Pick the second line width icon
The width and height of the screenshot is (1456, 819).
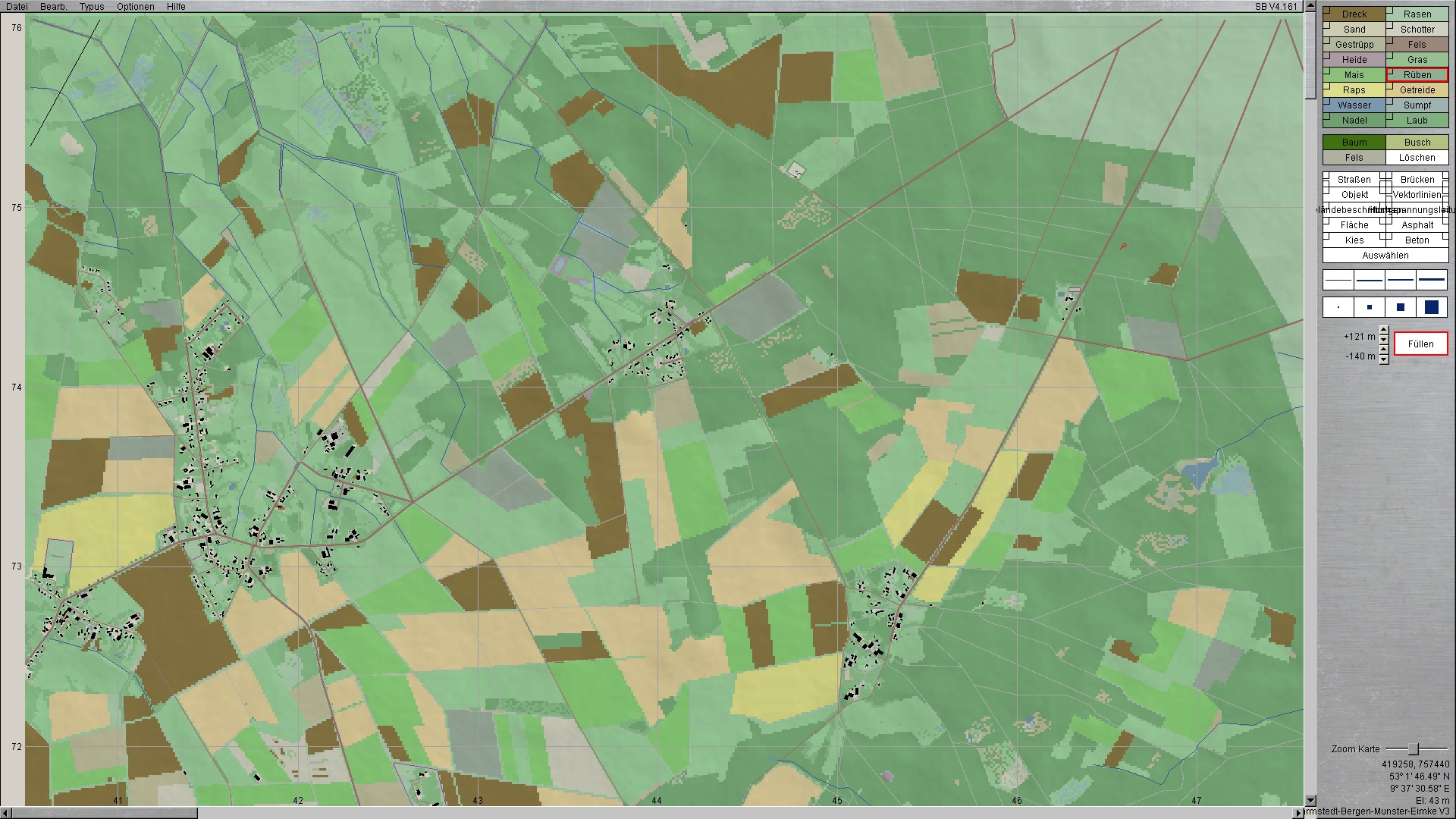pos(1370,280)
